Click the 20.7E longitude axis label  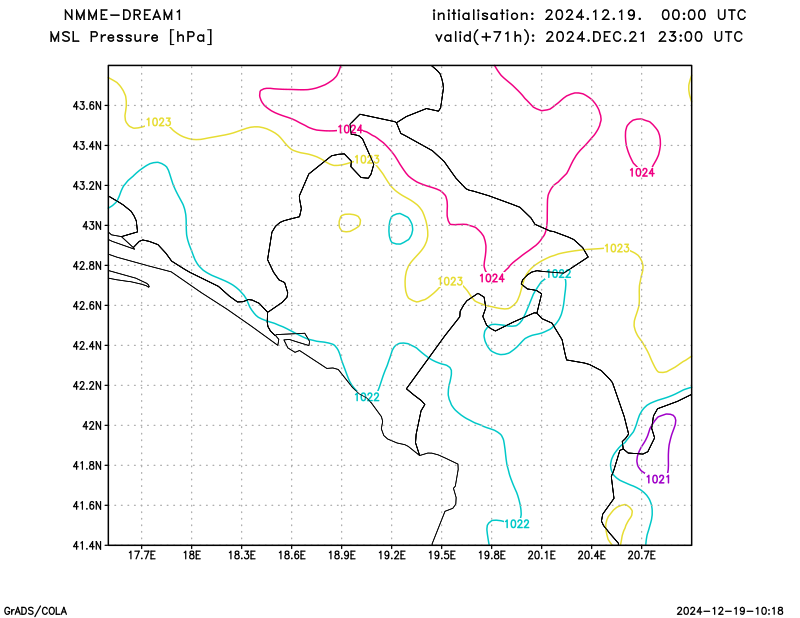(641, 555)
